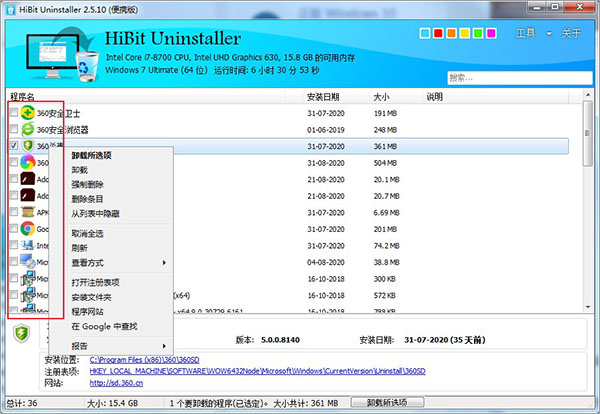Screen dimensions: 600x414
Task: Click the list scrollbar down arrow
Action: coord(588,307)
